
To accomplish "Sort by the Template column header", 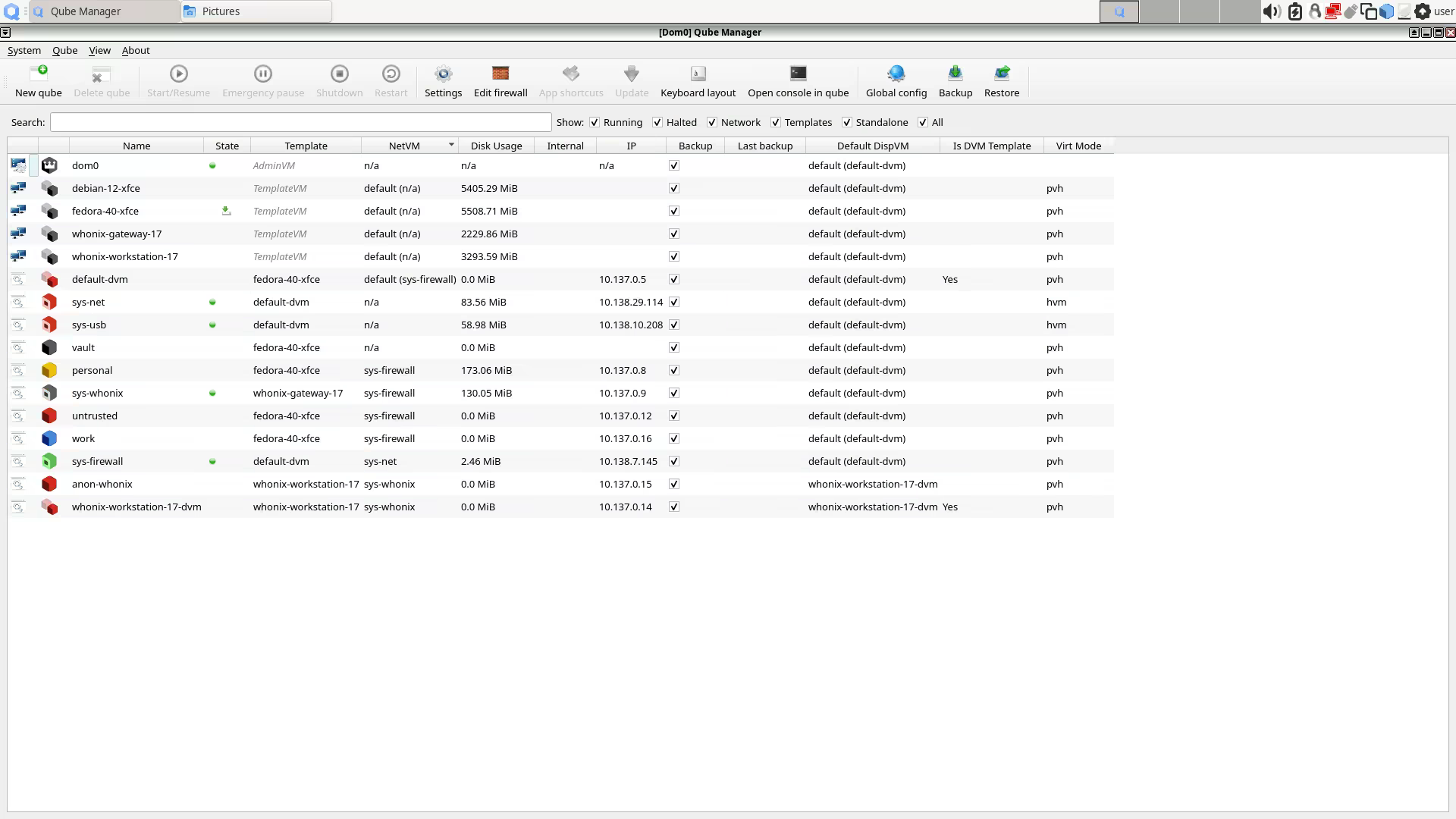I will [306, 146].
